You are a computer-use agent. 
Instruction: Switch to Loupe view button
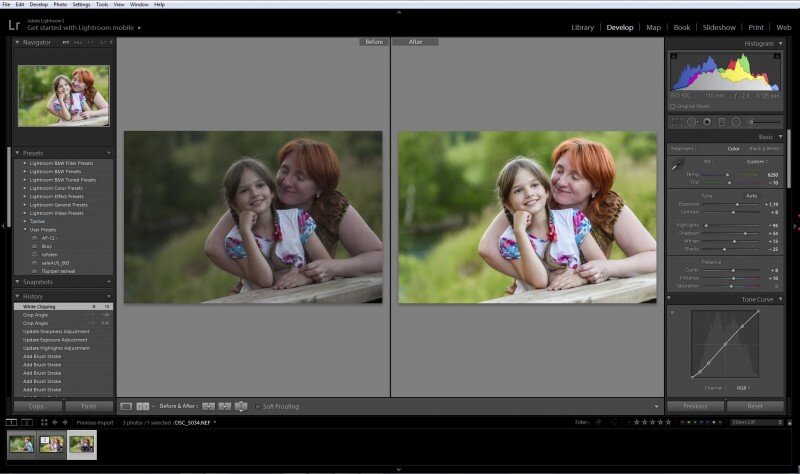126,407
